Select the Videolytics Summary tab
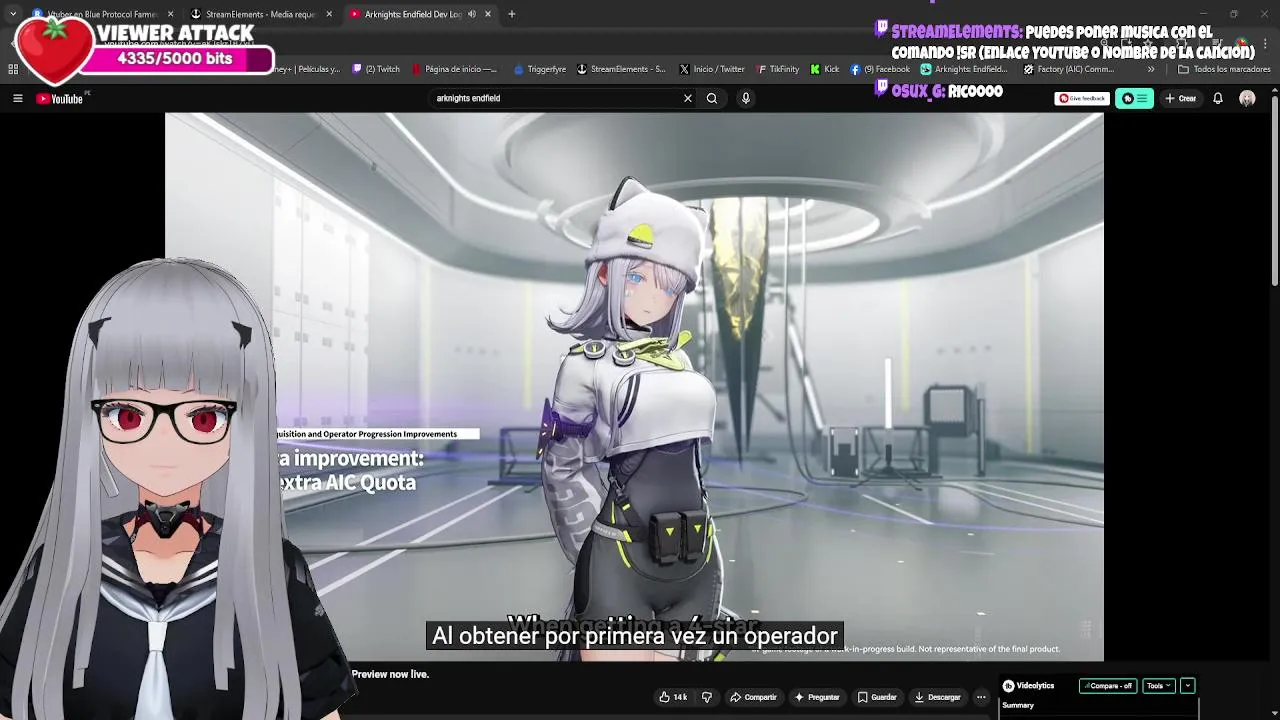This screenshot has width=1280, height=720. pyautogui.click(x=1018, y=705)
